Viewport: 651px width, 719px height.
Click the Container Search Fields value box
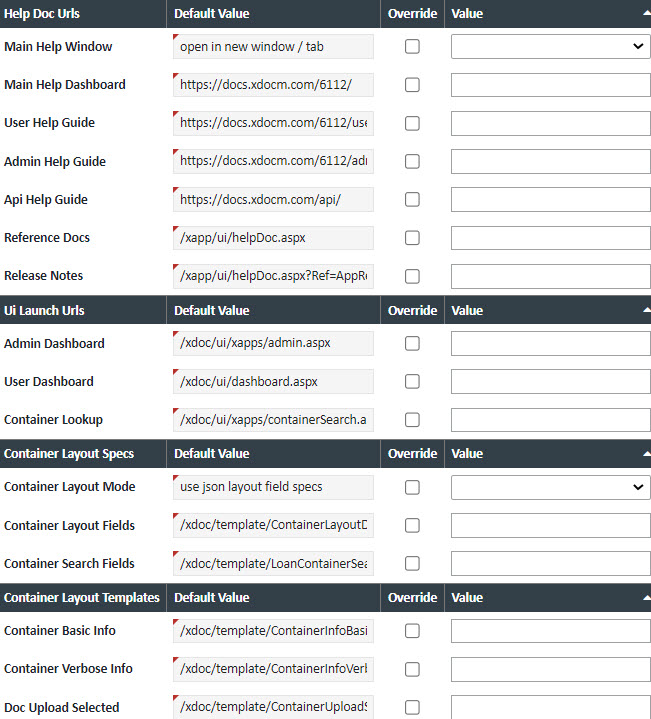(x=550, y=564)
